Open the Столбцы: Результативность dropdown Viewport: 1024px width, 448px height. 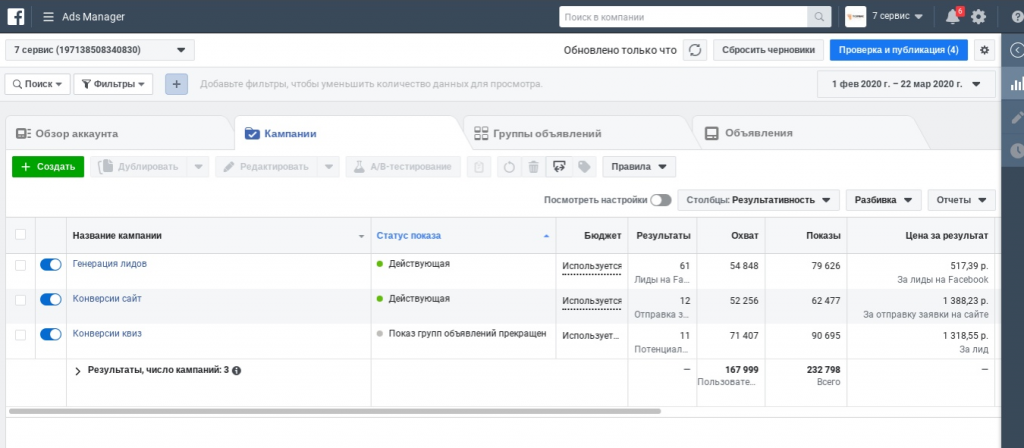[757, 200]
